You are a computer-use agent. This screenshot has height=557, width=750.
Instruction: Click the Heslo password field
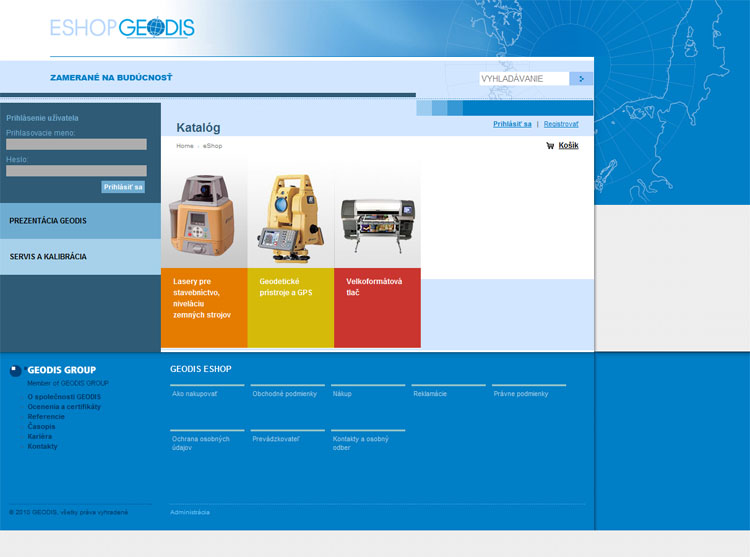[x=77, y=171]
